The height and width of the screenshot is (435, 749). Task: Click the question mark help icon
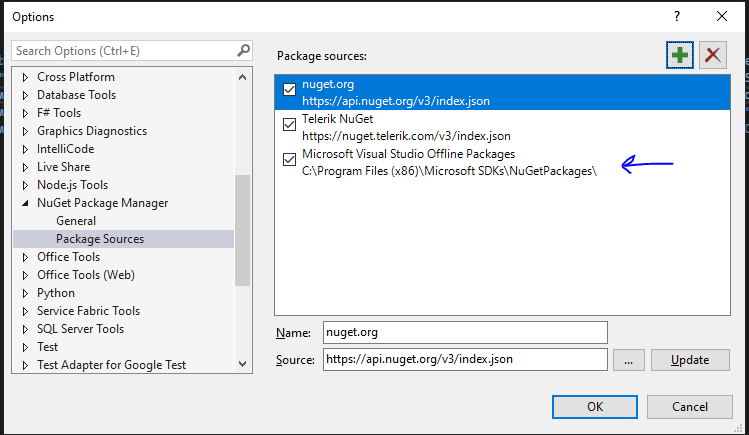click(677, 16)
